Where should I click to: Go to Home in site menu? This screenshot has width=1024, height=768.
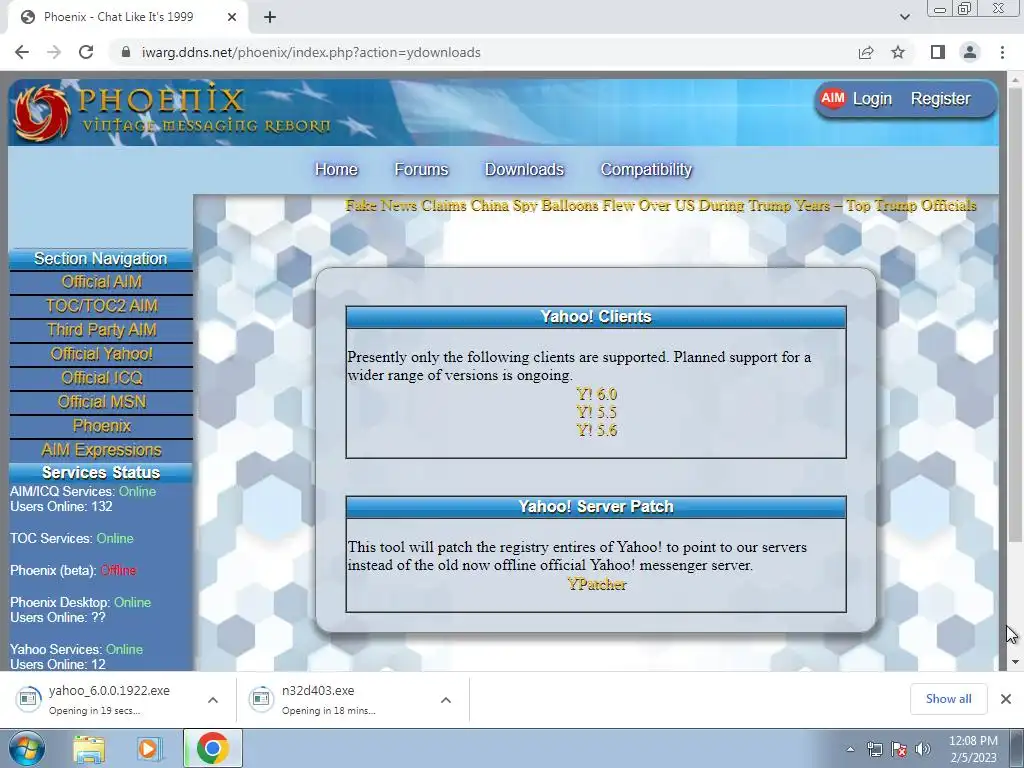click(x=336, y=169)
